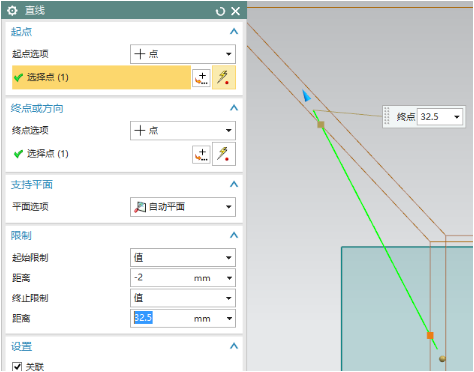
Task: Click inferred point lightning icon in 起点
Action: (224, 77)
